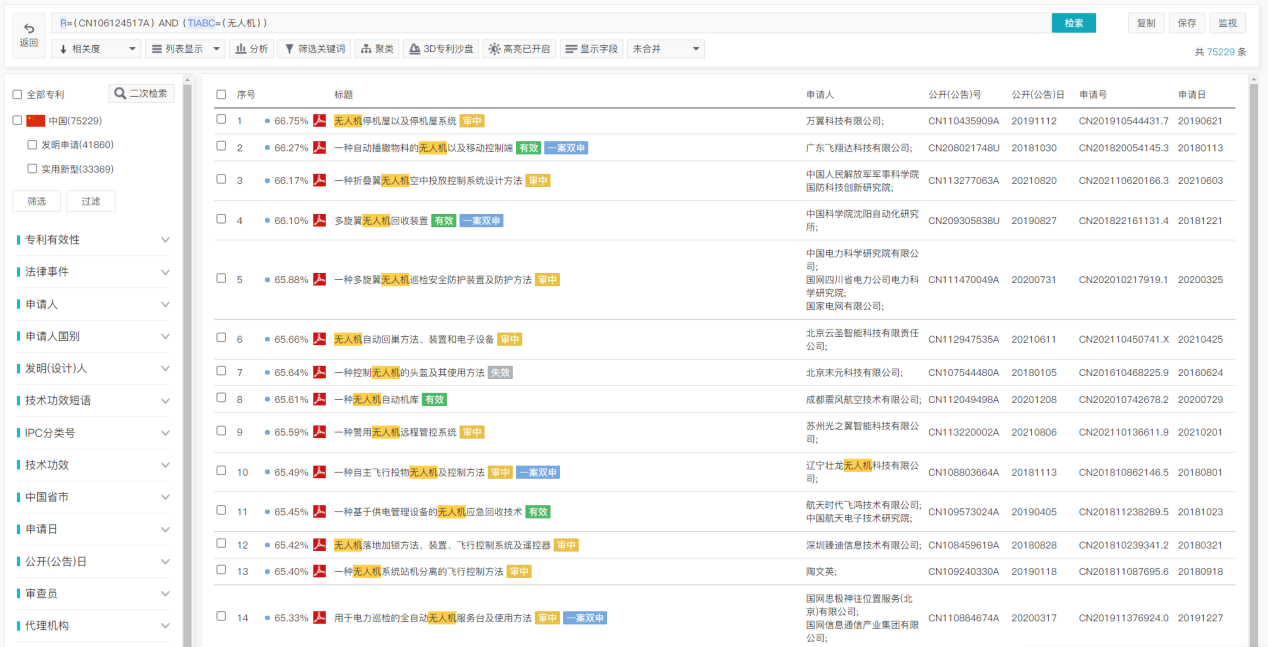
Task: Open the 未合并 merge dropdown
Action: (x=666, y=48)
